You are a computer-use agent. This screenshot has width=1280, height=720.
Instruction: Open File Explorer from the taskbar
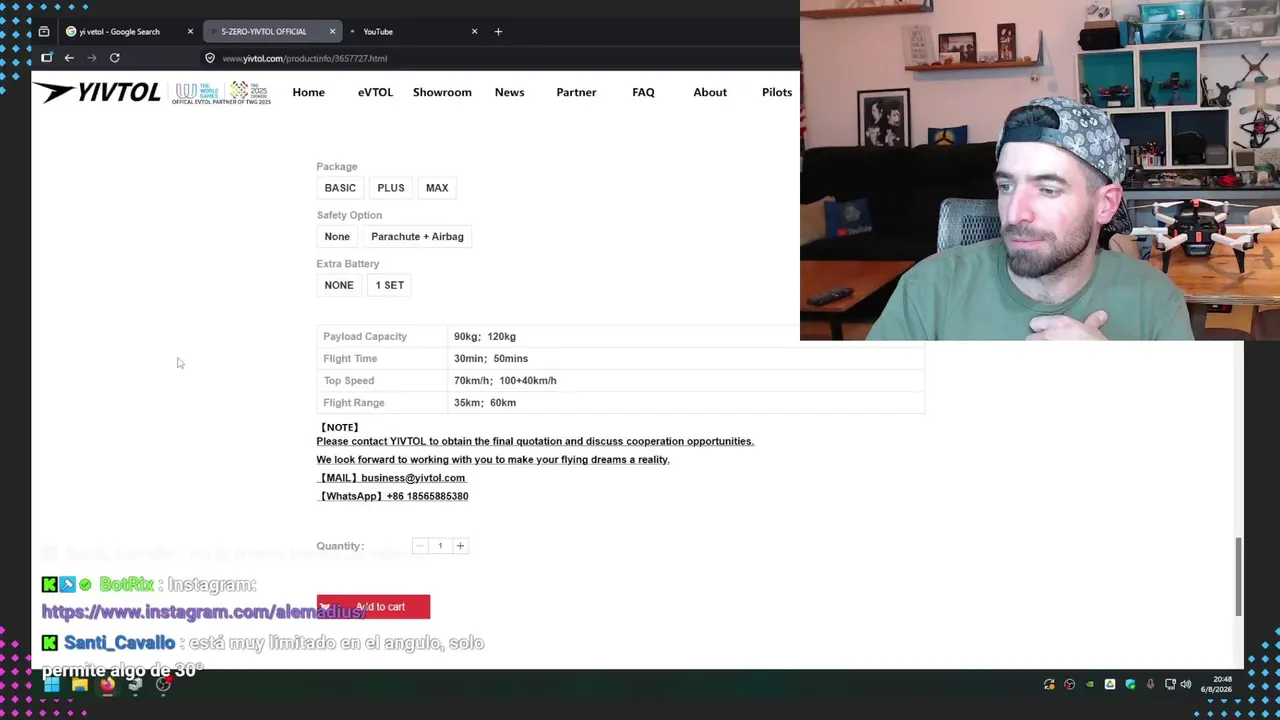coord(79,685)
